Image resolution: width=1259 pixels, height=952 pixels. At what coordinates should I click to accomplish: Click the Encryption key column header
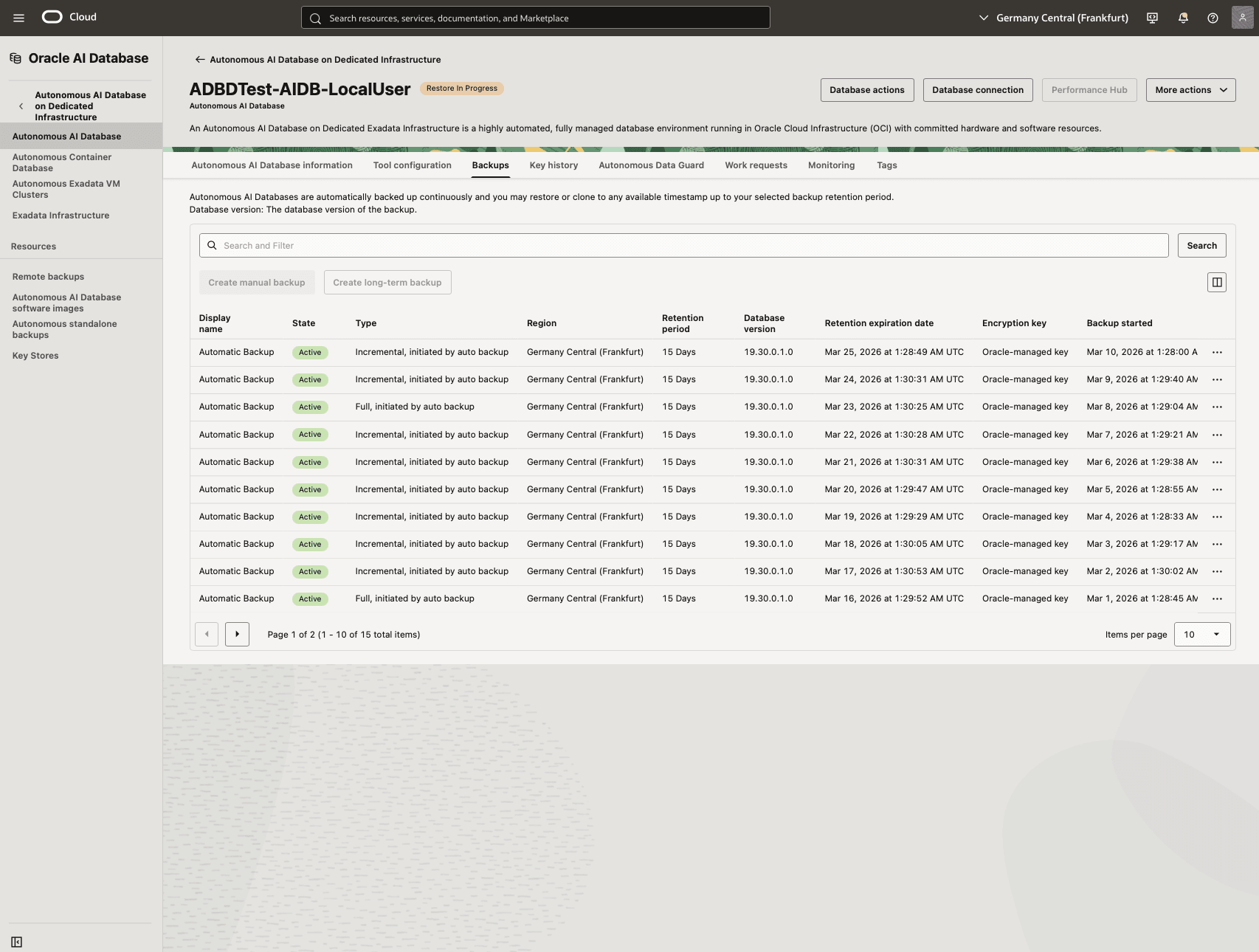(1014, 323)
